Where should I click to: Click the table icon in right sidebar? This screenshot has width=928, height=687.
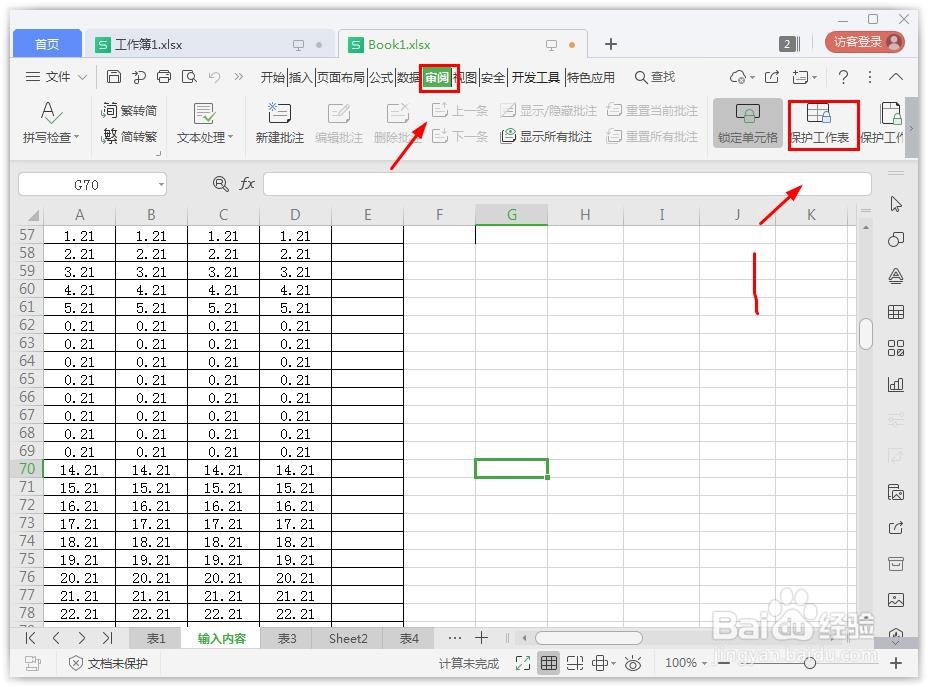pos(895,311)
